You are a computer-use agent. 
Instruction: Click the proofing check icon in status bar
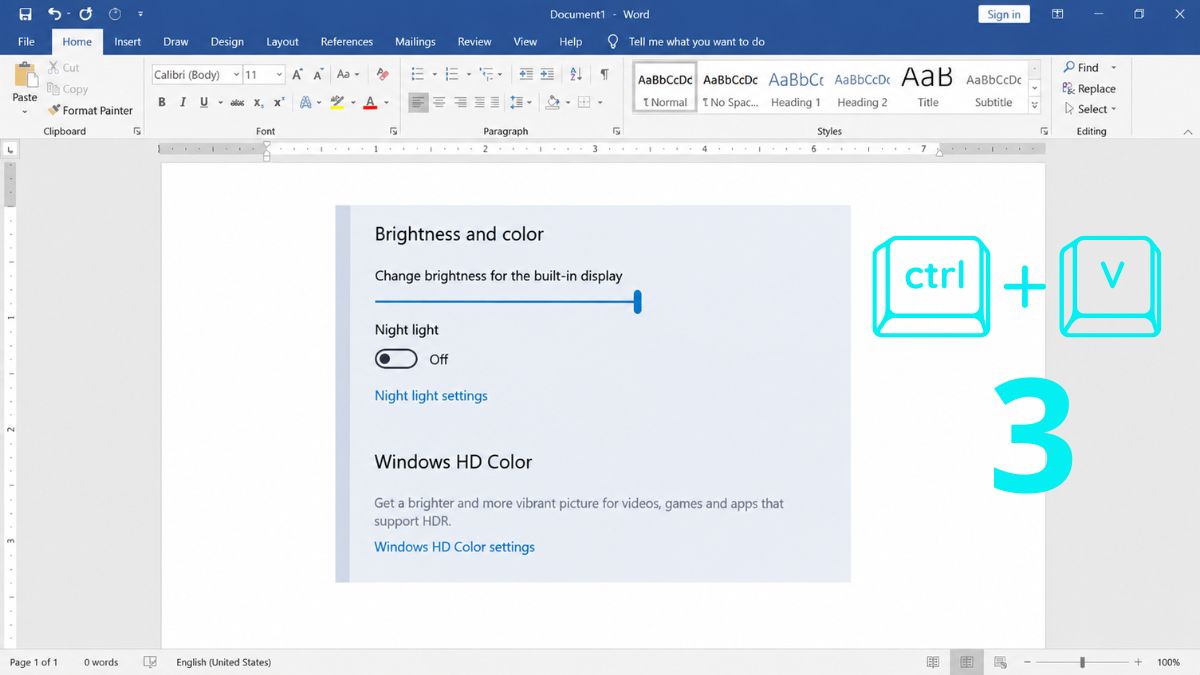150,662
